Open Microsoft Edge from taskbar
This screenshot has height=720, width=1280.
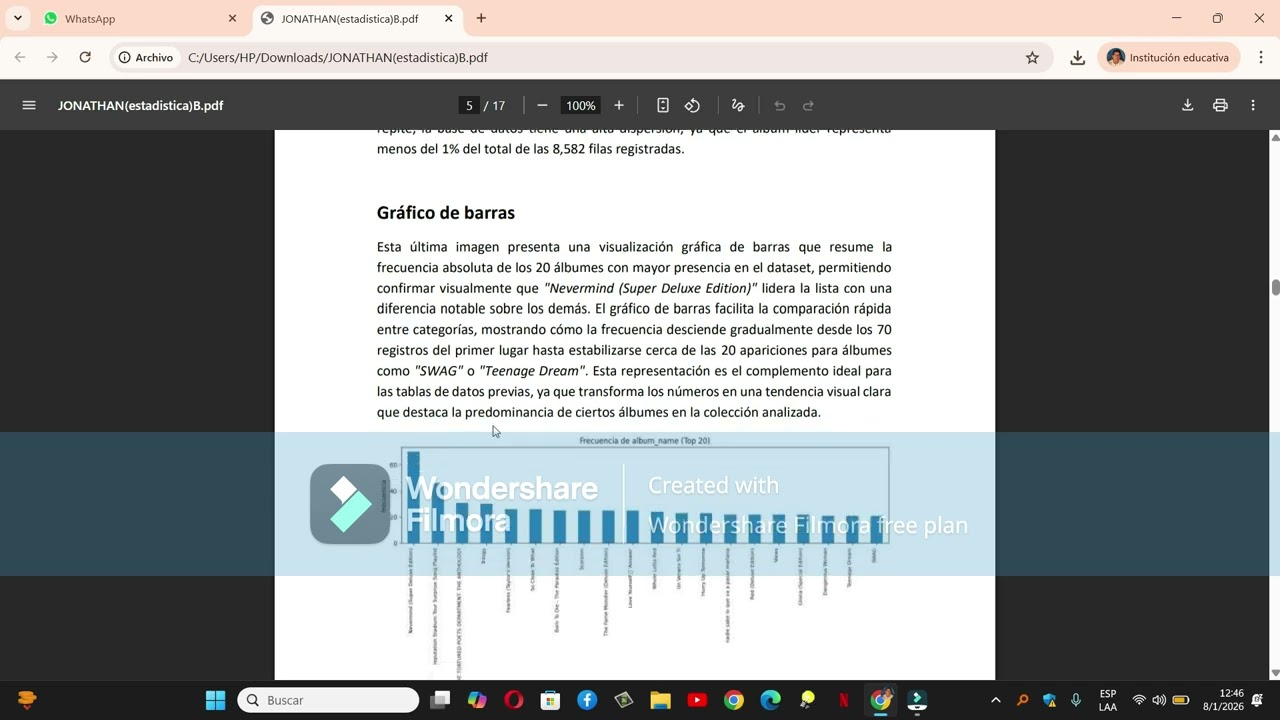coord(770,700)
